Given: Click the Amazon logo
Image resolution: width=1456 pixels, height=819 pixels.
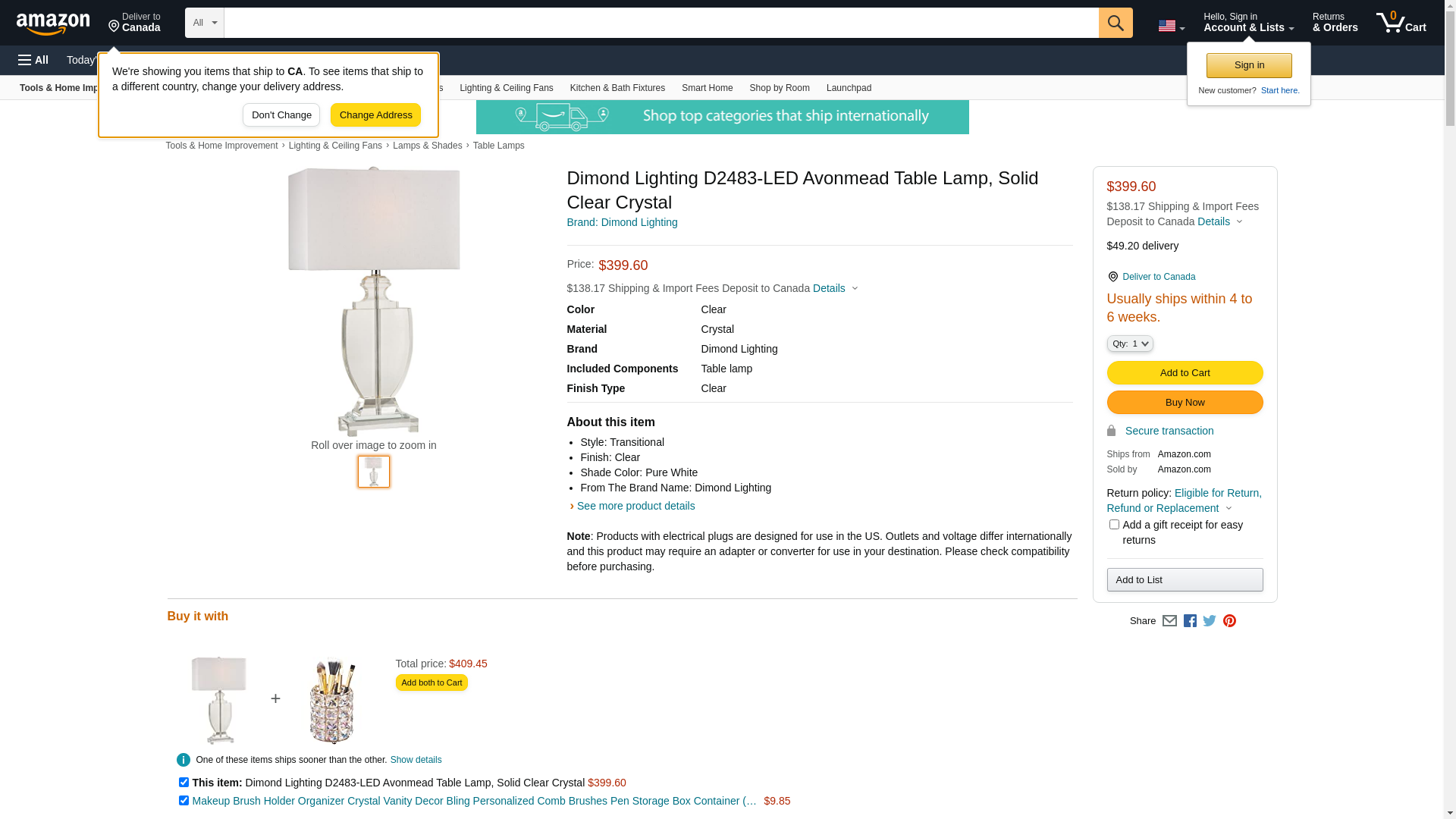Looking at the screenshot, I should point(53,24).
